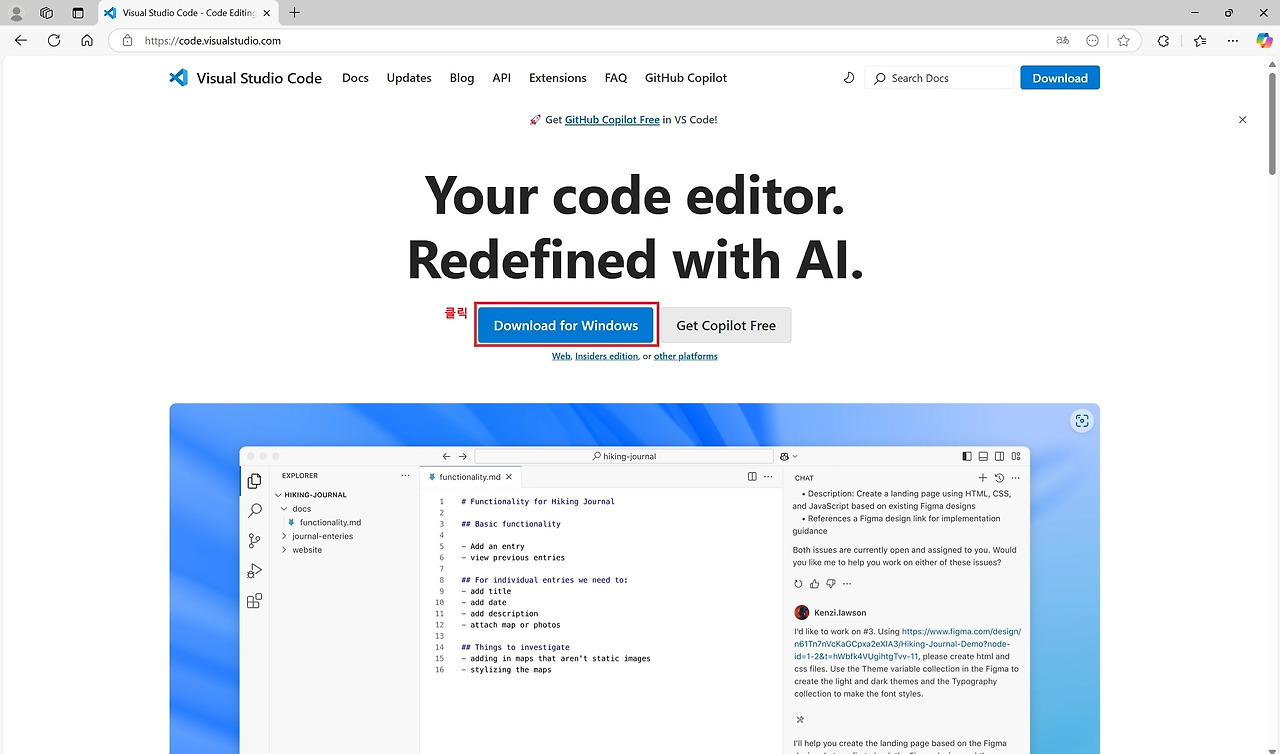This screenshot has height=754, width=1280.
Task: Click the Download button in the header
Action: tap(1060, 78)
